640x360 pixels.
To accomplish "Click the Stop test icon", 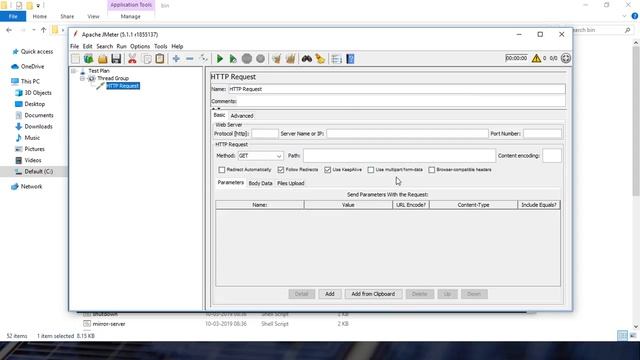I will [247, 59].
